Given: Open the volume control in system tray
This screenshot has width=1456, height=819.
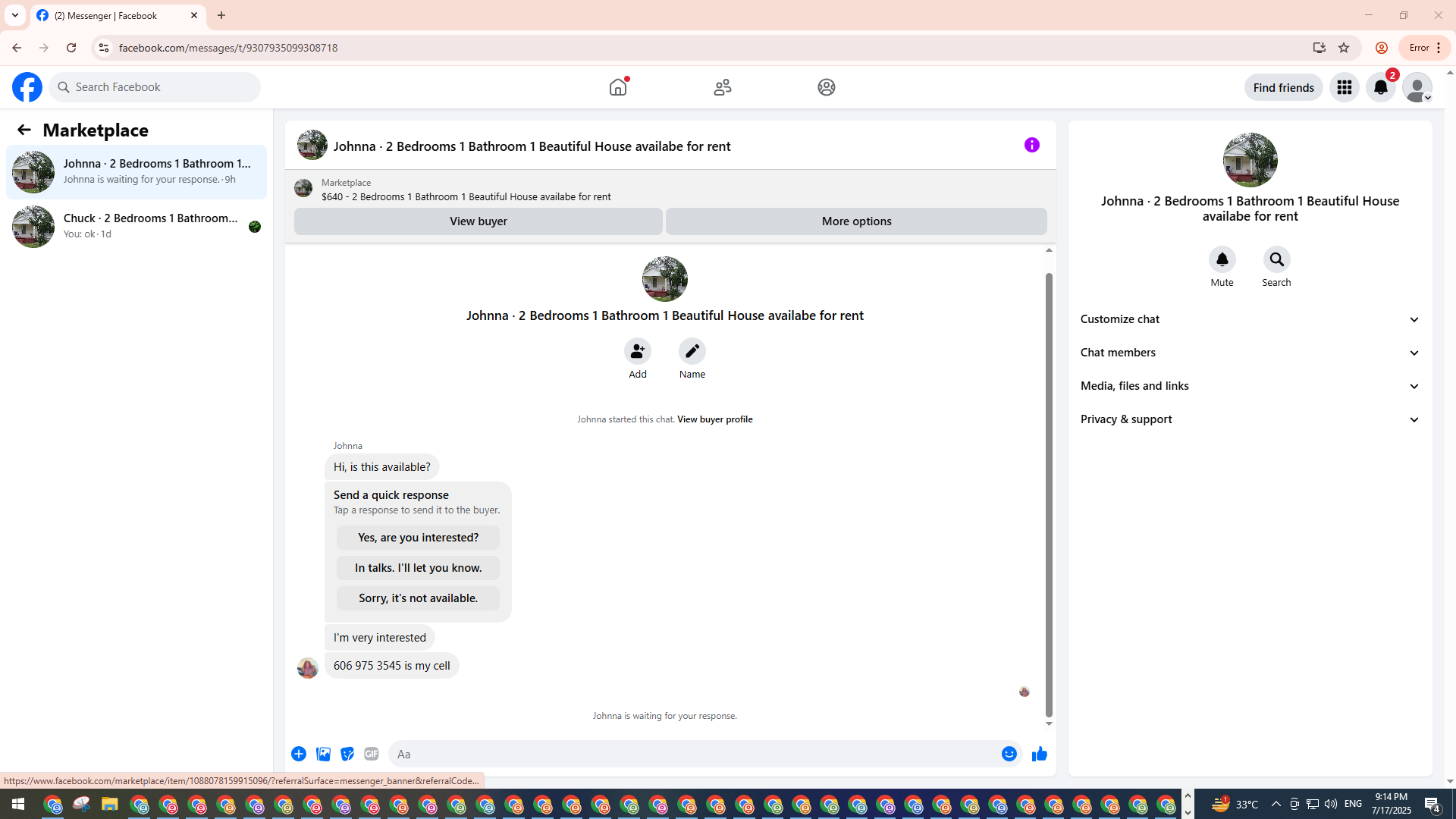Looking at the screenshot, I should (1331, 804).
